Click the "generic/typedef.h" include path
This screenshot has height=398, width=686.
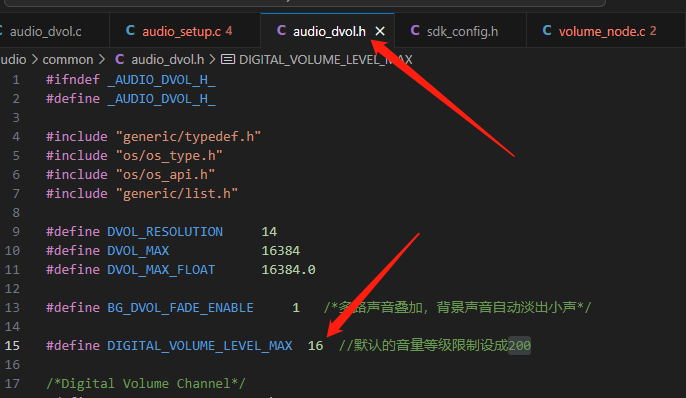coord(188,136)
